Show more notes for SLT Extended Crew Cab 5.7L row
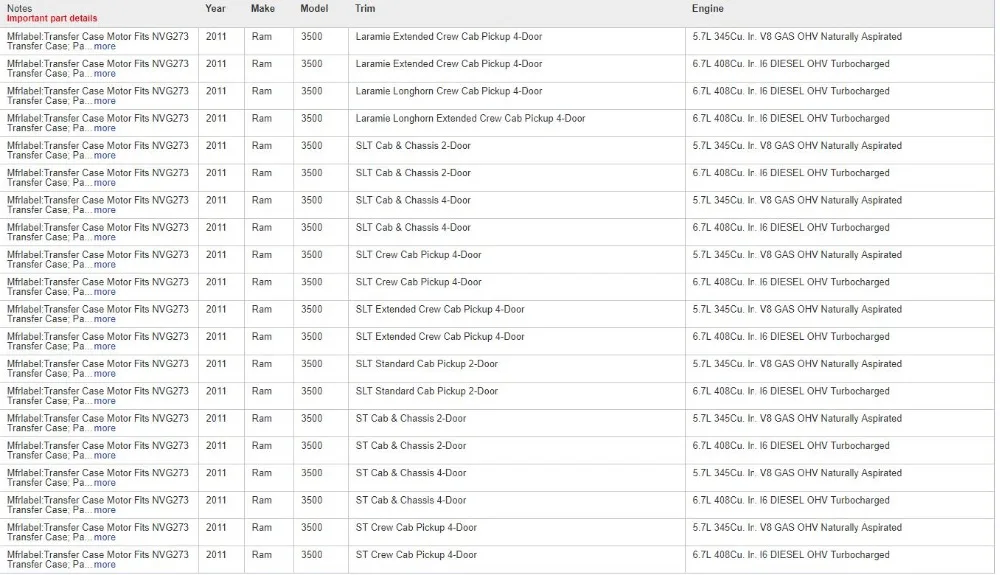The width and height of the screenshot is (1000, 575). (x=105, y=319)
